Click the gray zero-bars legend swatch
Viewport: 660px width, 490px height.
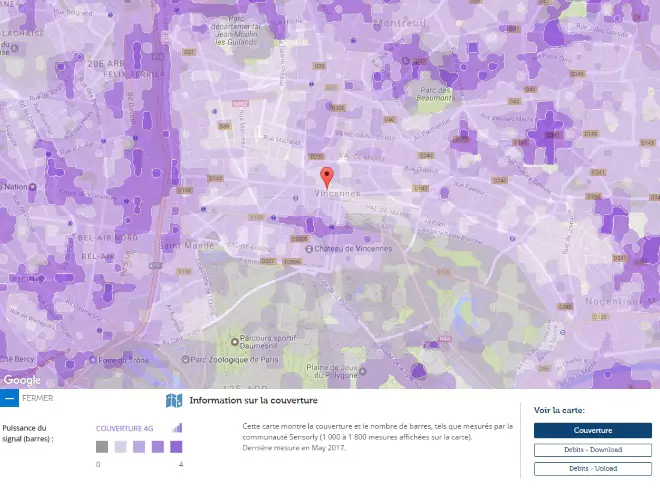[102, 447]
